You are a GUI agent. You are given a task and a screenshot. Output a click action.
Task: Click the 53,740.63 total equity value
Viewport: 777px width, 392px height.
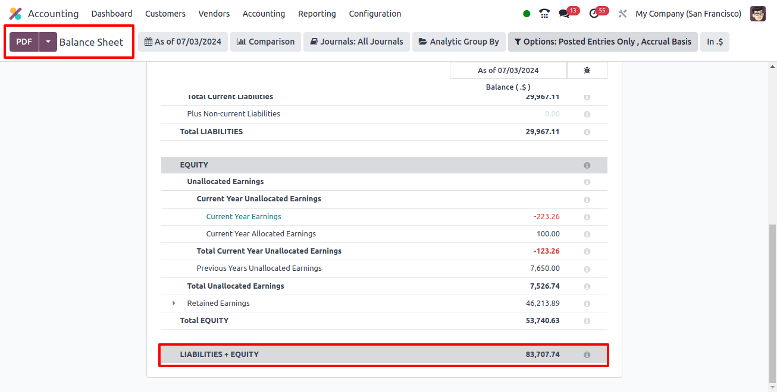click(x=543, y=320)
